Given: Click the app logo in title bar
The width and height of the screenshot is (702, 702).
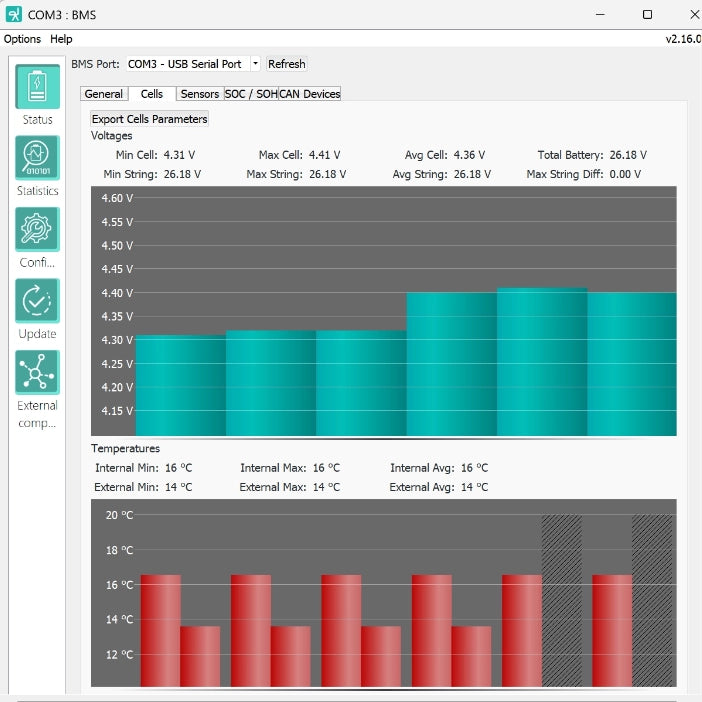Looking at the screenshot, I should coord(12,14).
